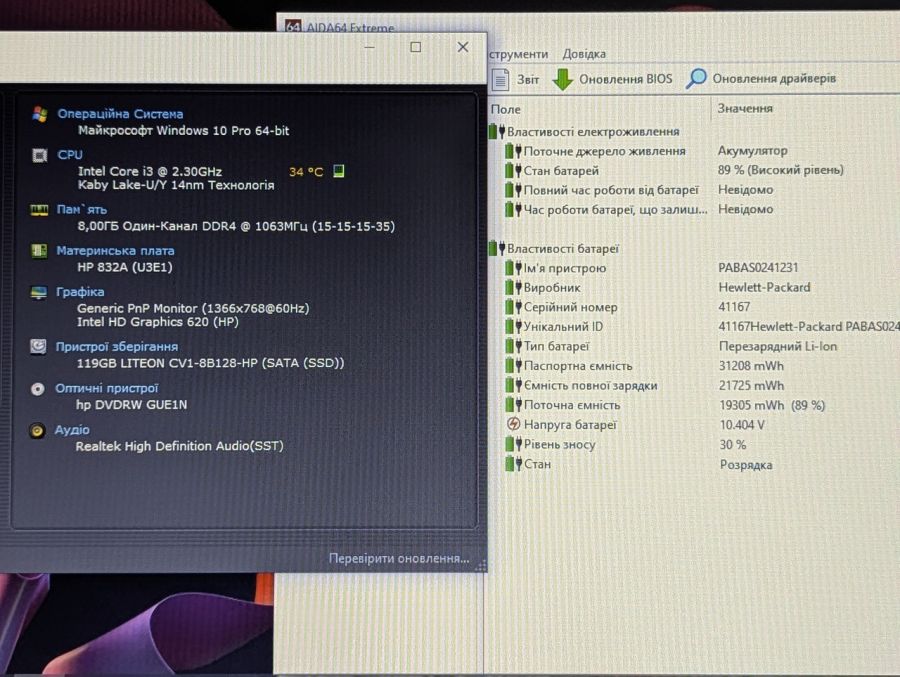
Task: Click the RAM stick icon beside Пам`ять
Action: 39,210
